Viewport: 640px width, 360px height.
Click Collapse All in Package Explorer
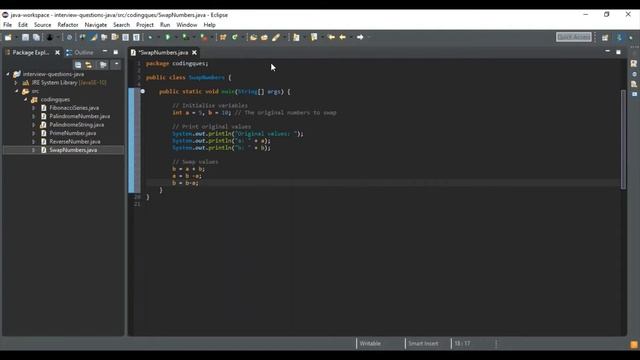coord(78,65)
